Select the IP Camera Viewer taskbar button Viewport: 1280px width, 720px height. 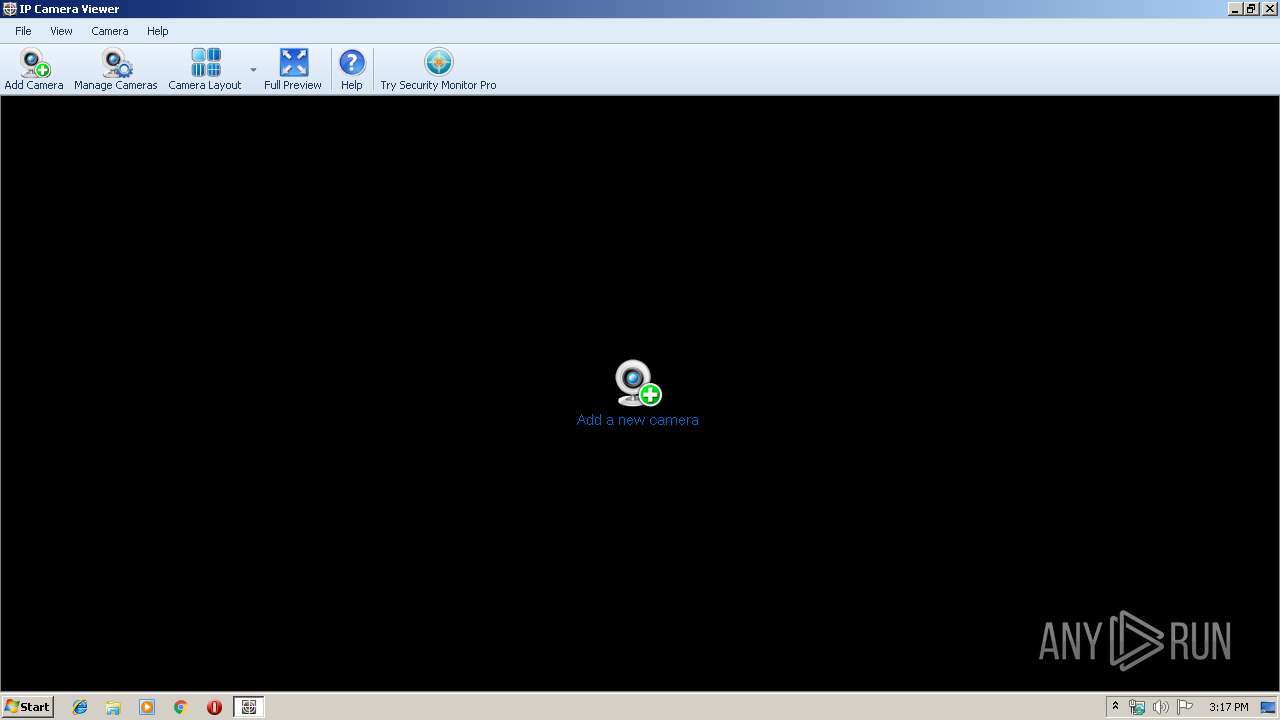coord(249,707)
